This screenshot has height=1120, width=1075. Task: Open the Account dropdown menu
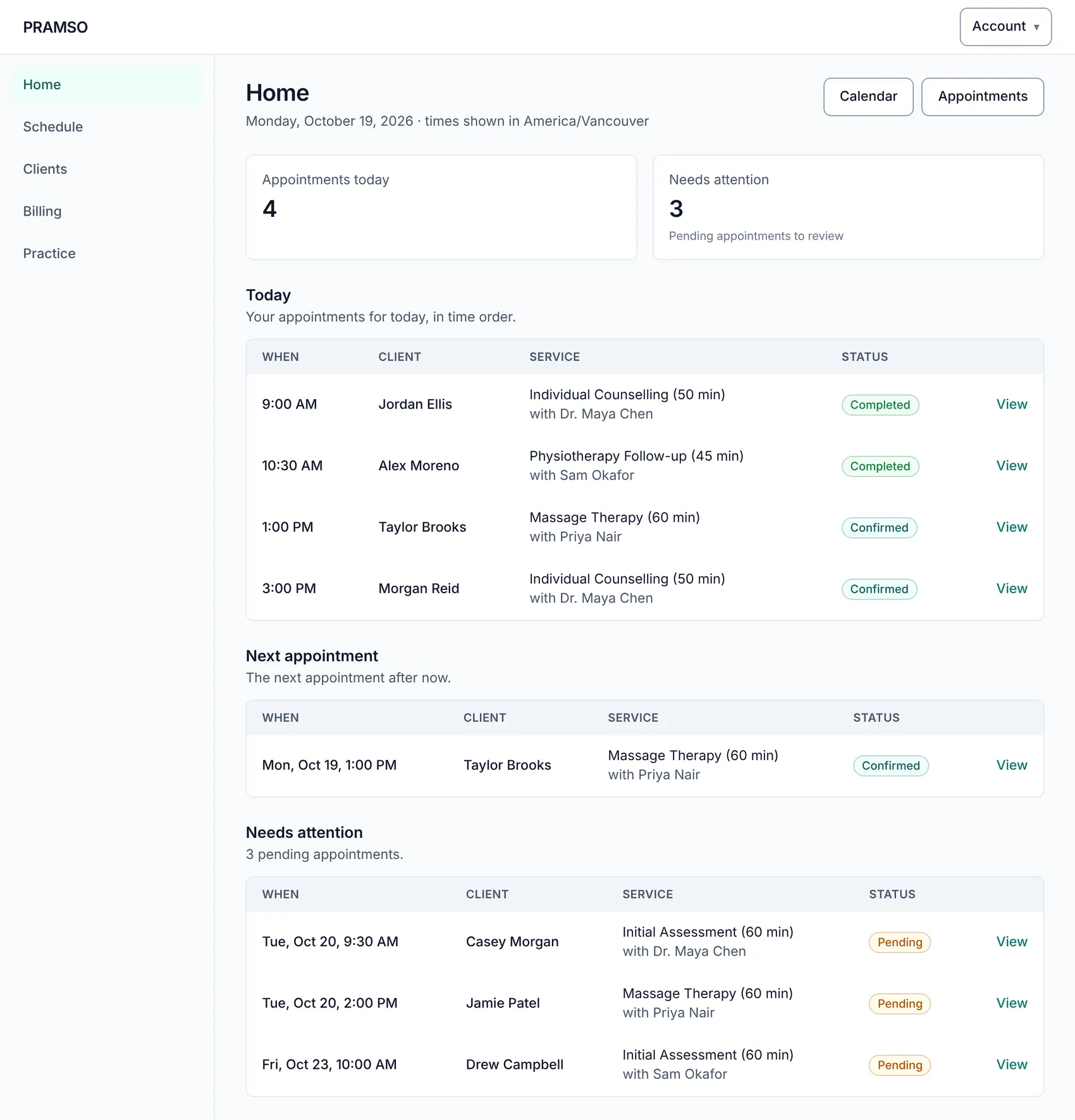pos(1005,27)
